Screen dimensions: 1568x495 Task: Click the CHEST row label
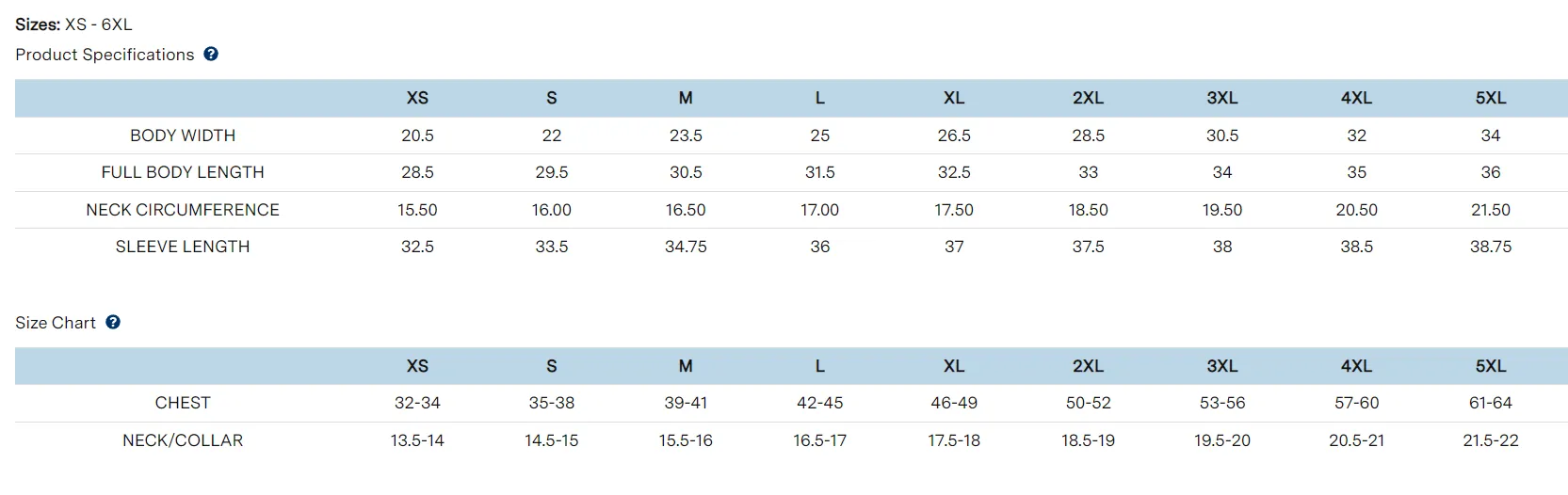183,403
